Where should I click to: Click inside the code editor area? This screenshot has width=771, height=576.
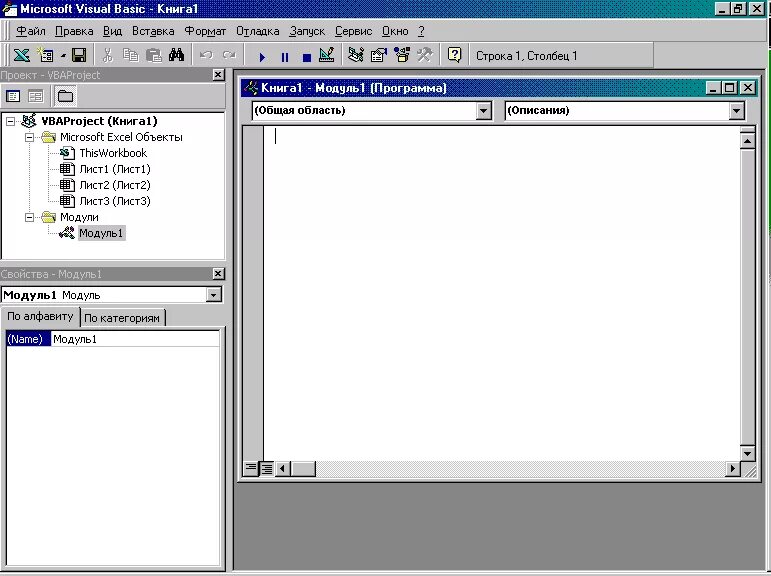(502, 293)
